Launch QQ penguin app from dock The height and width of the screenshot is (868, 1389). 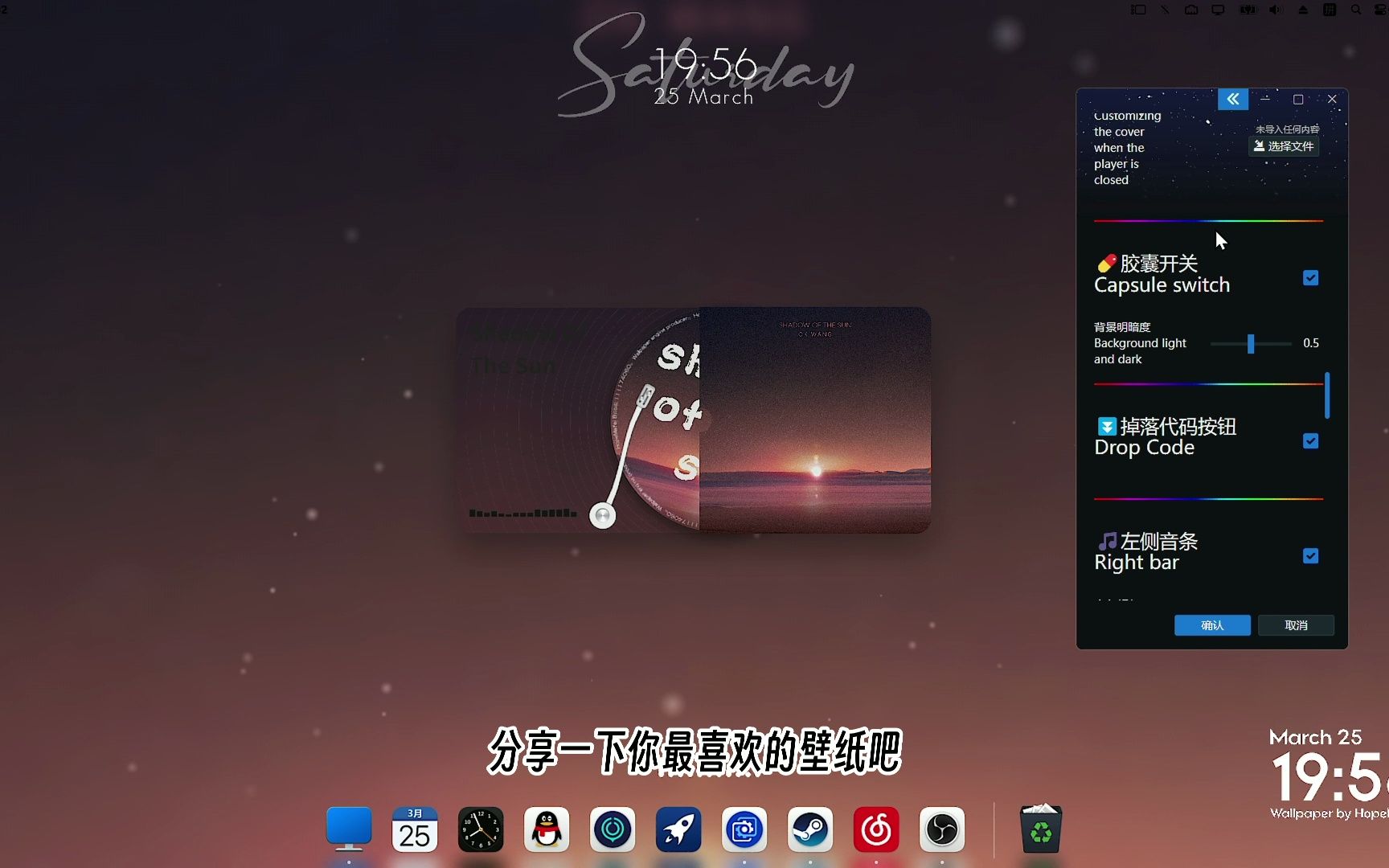pyautogui.click(x=547, y=829)
